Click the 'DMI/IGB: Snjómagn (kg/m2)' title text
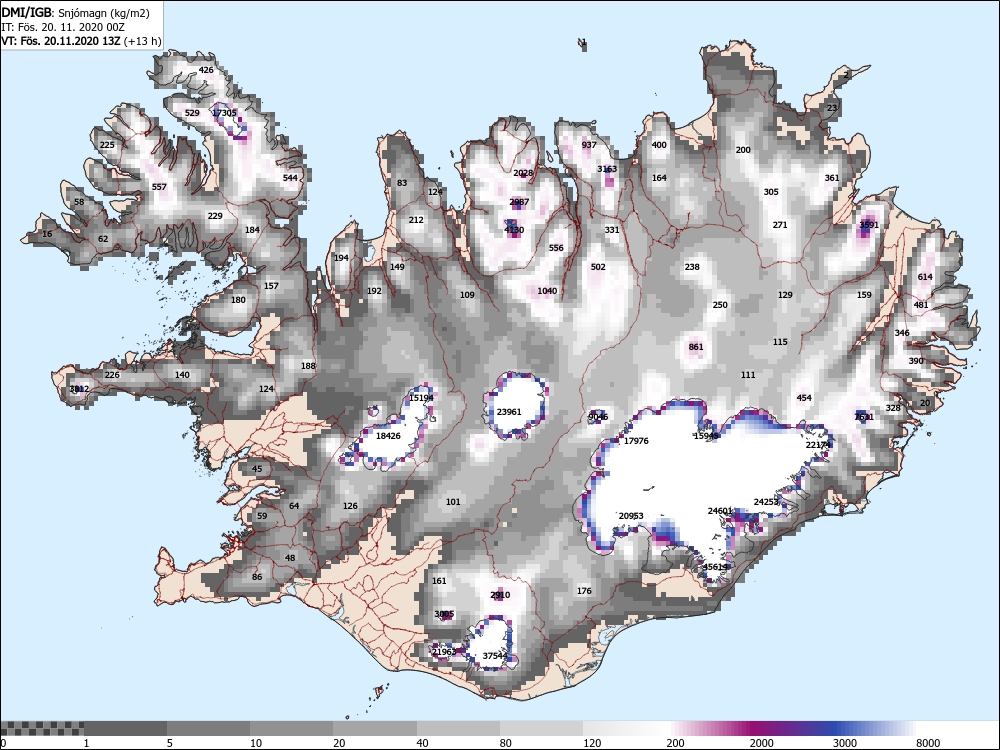The height and width of the screenshot is (750, 1000). (x=75, y=13)
